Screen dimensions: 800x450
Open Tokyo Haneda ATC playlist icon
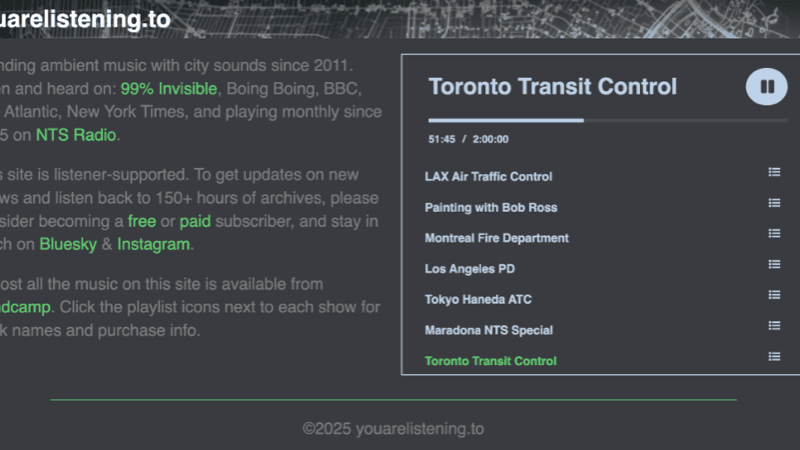[x=774, y=295]
